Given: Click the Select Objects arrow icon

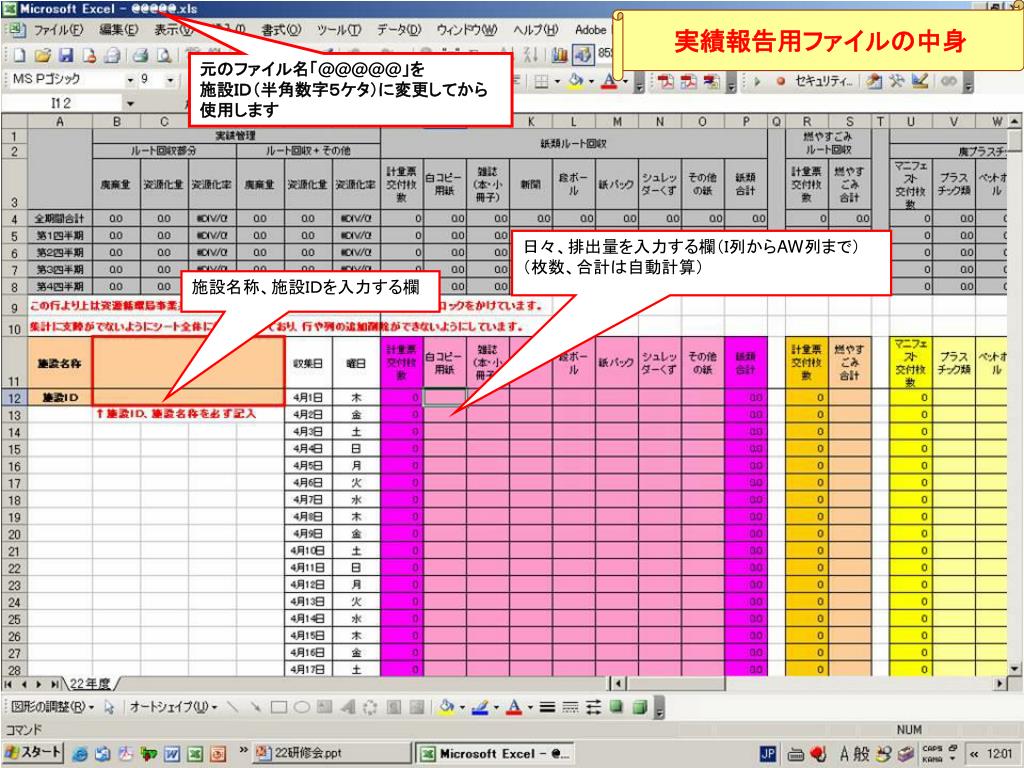Looking at the screenshot, I should 109,707.
